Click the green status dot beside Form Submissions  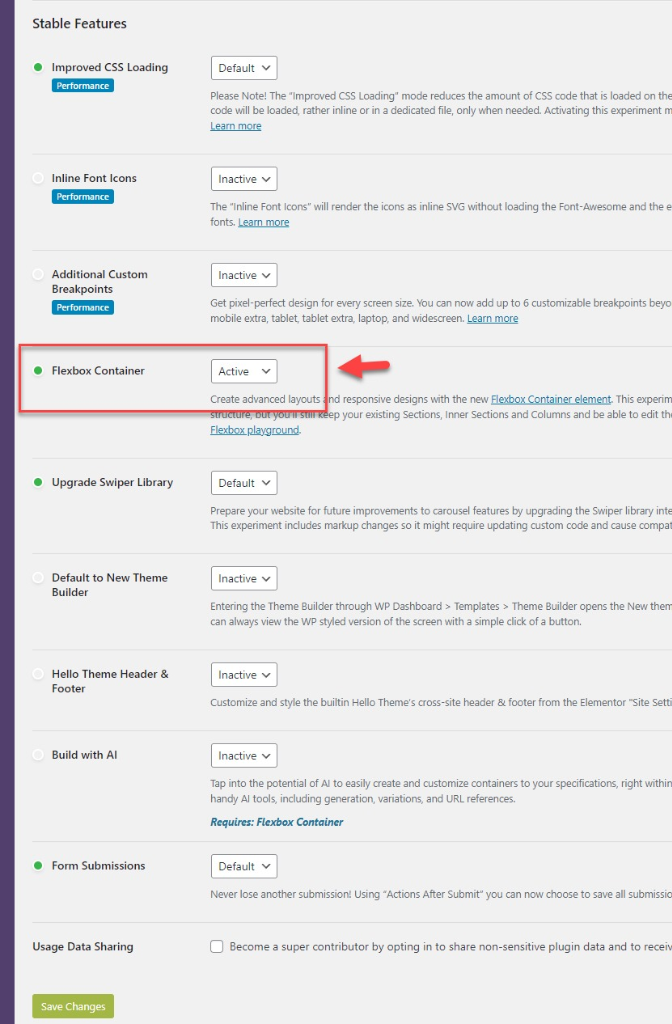tap(38, 865)
